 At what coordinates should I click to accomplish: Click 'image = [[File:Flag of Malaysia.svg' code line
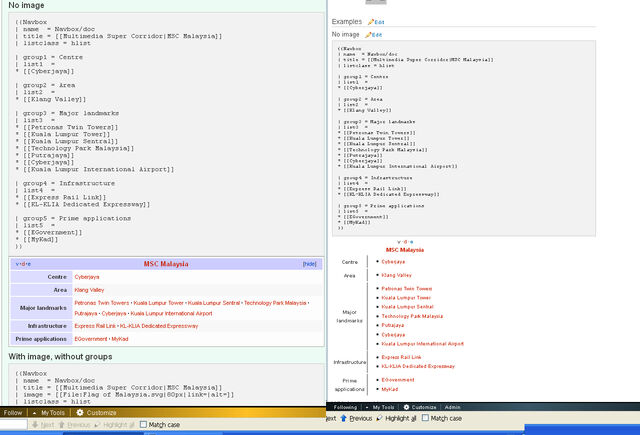(125, 395)
